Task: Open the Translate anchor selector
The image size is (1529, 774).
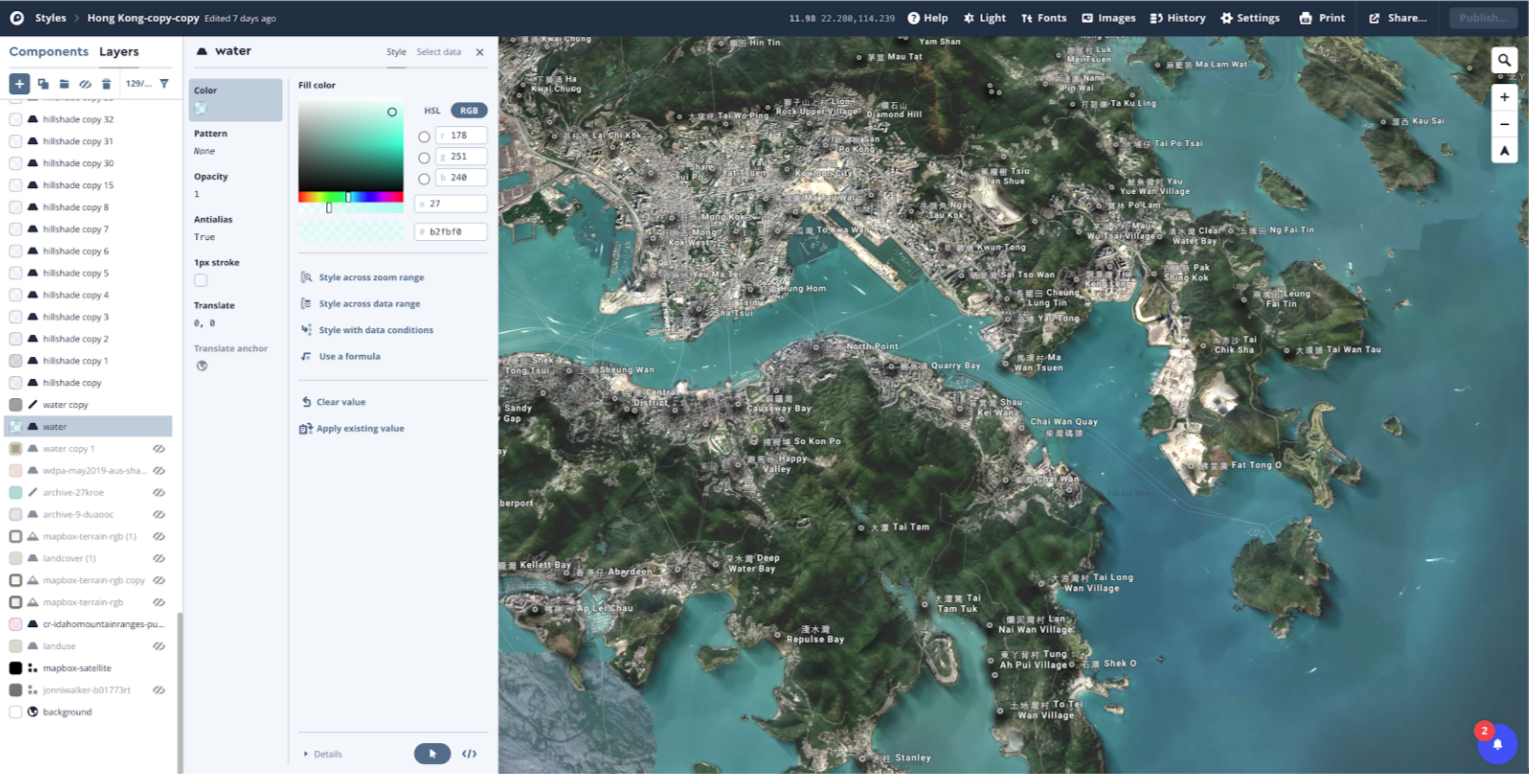Action: click(202, 365)
